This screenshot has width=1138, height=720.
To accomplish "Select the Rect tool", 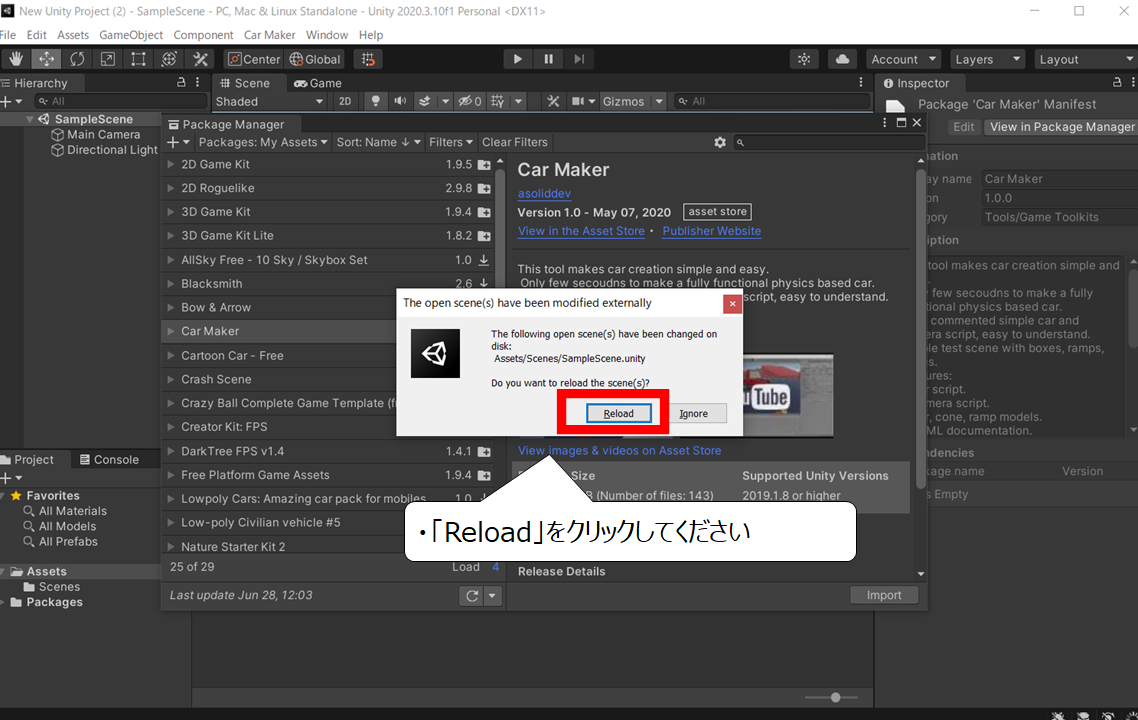I will pos(138,60).
